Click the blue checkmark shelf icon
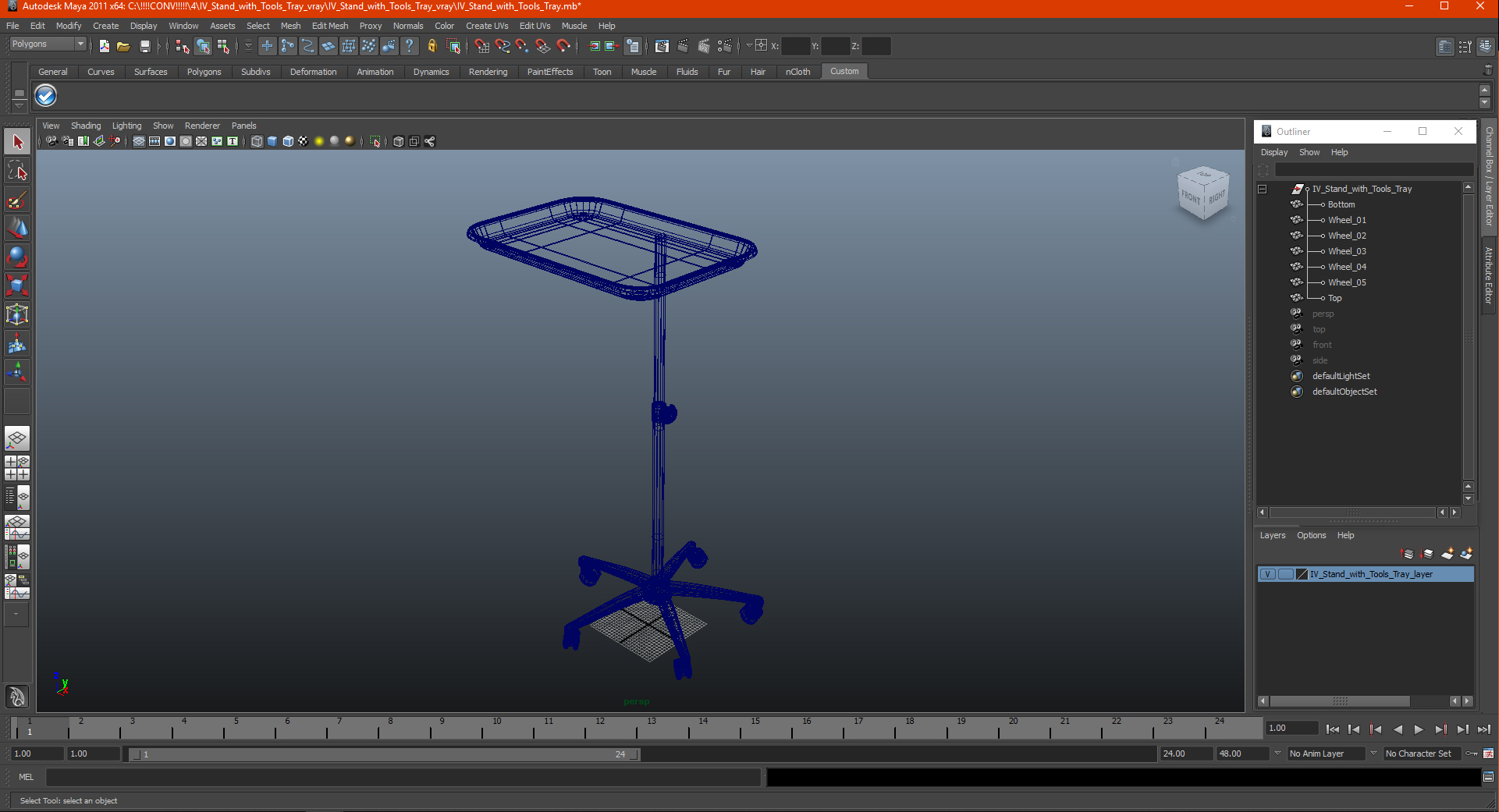Screen dimensions: 1499x812 click(46, 96)
